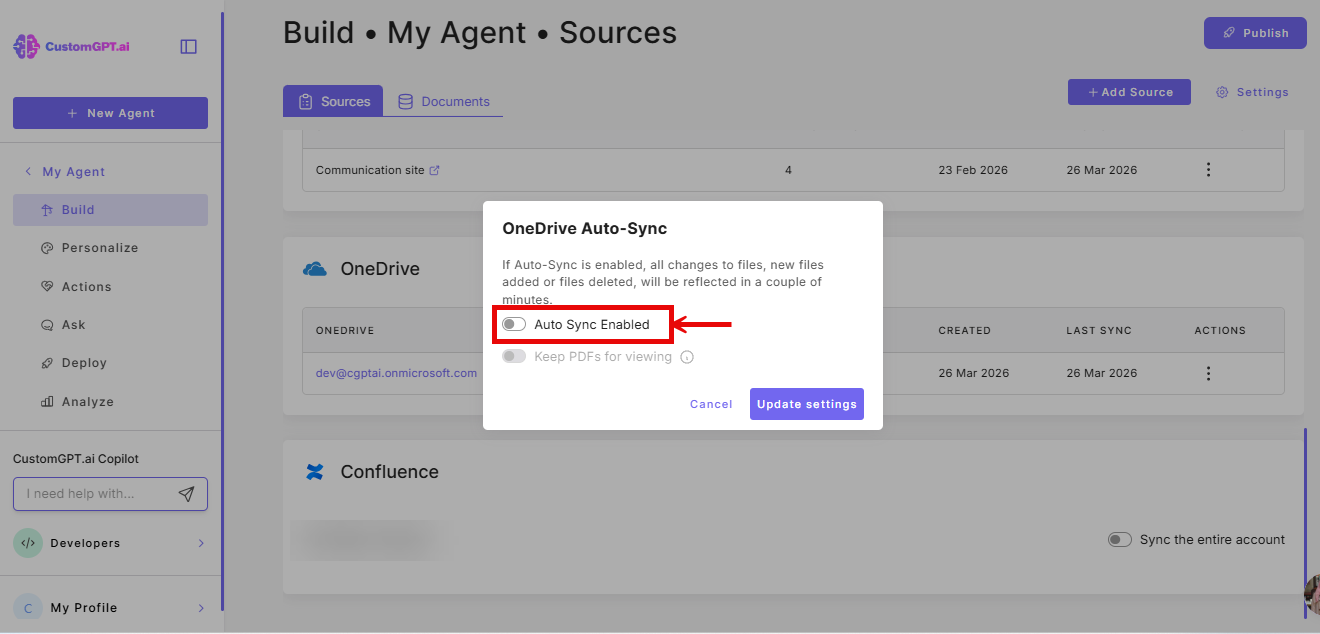The width and height of the screenshot is (1320, 634).
Task: Cancel the OneDrive Auto-Sync dialog
Action: [711, 404]
